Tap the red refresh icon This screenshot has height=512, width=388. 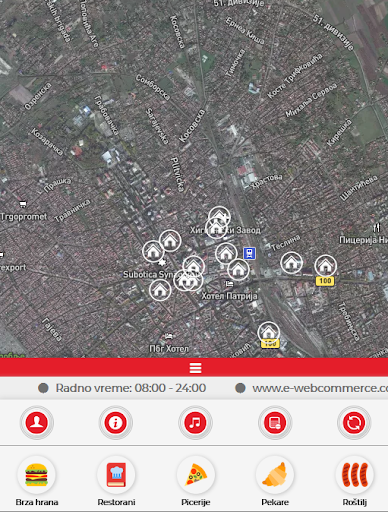[x=354, y=423]
